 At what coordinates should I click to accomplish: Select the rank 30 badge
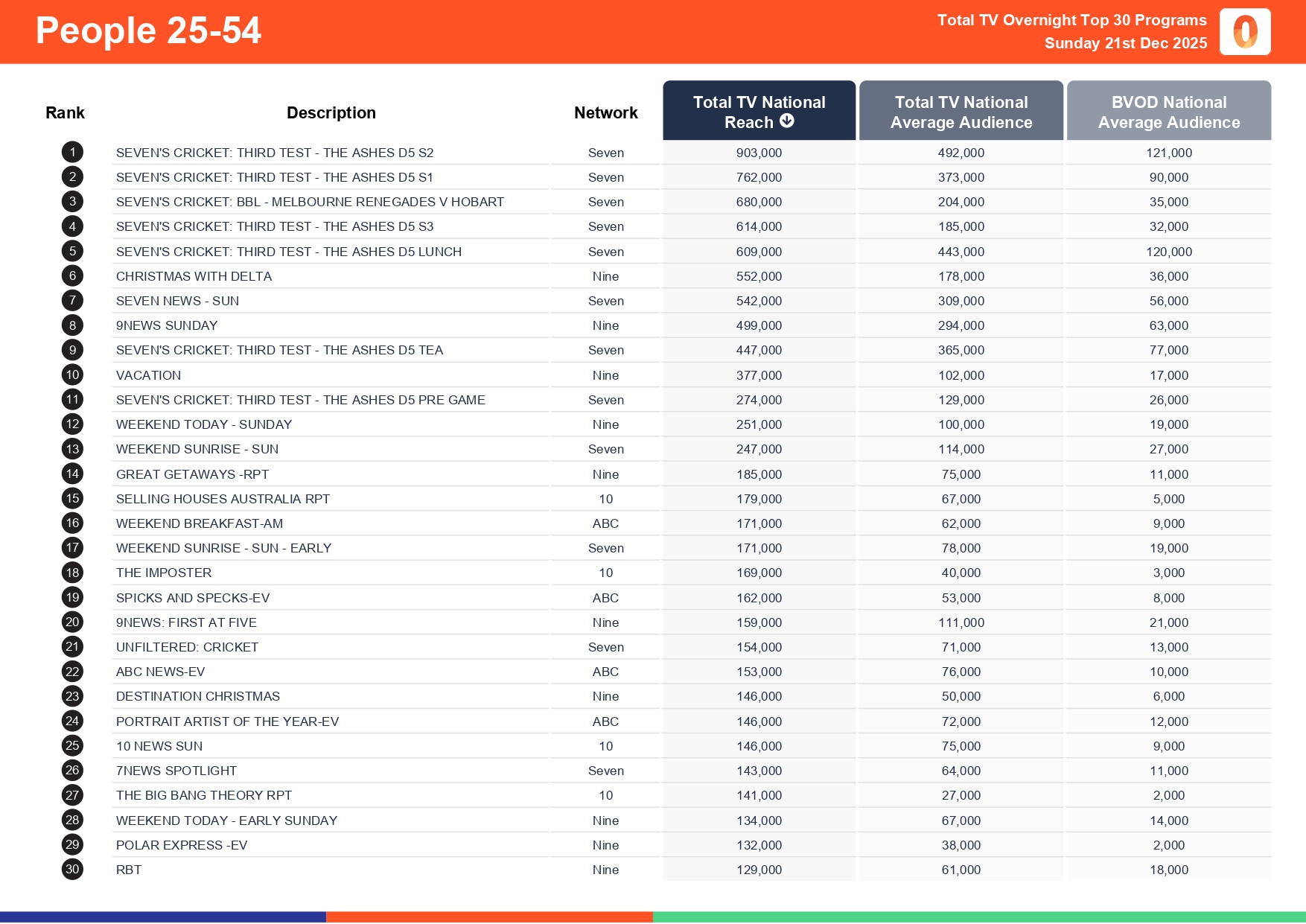[x=71, y=869]
